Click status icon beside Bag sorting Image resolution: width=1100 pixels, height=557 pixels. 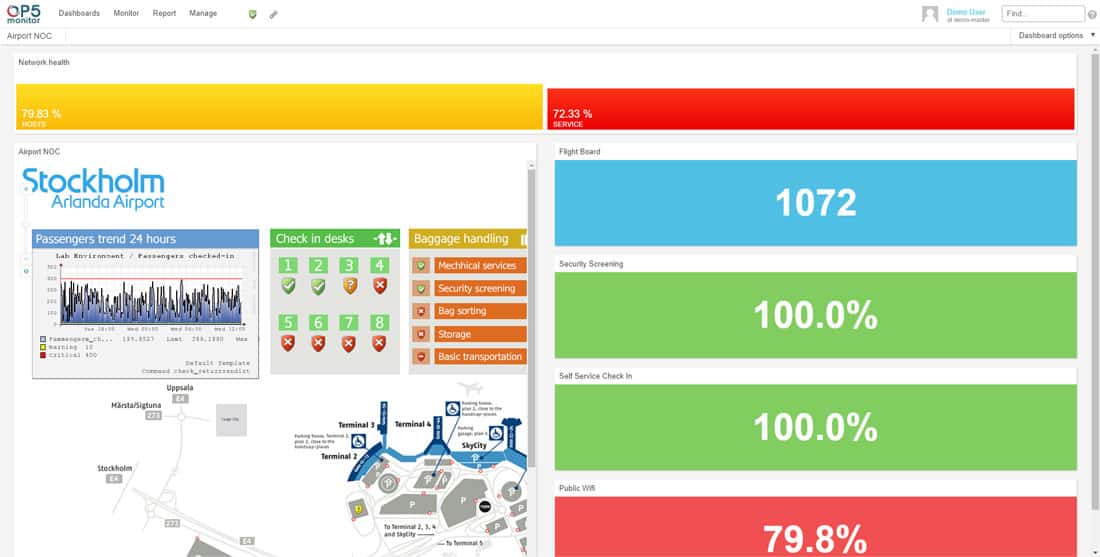(x=421, y=311)
